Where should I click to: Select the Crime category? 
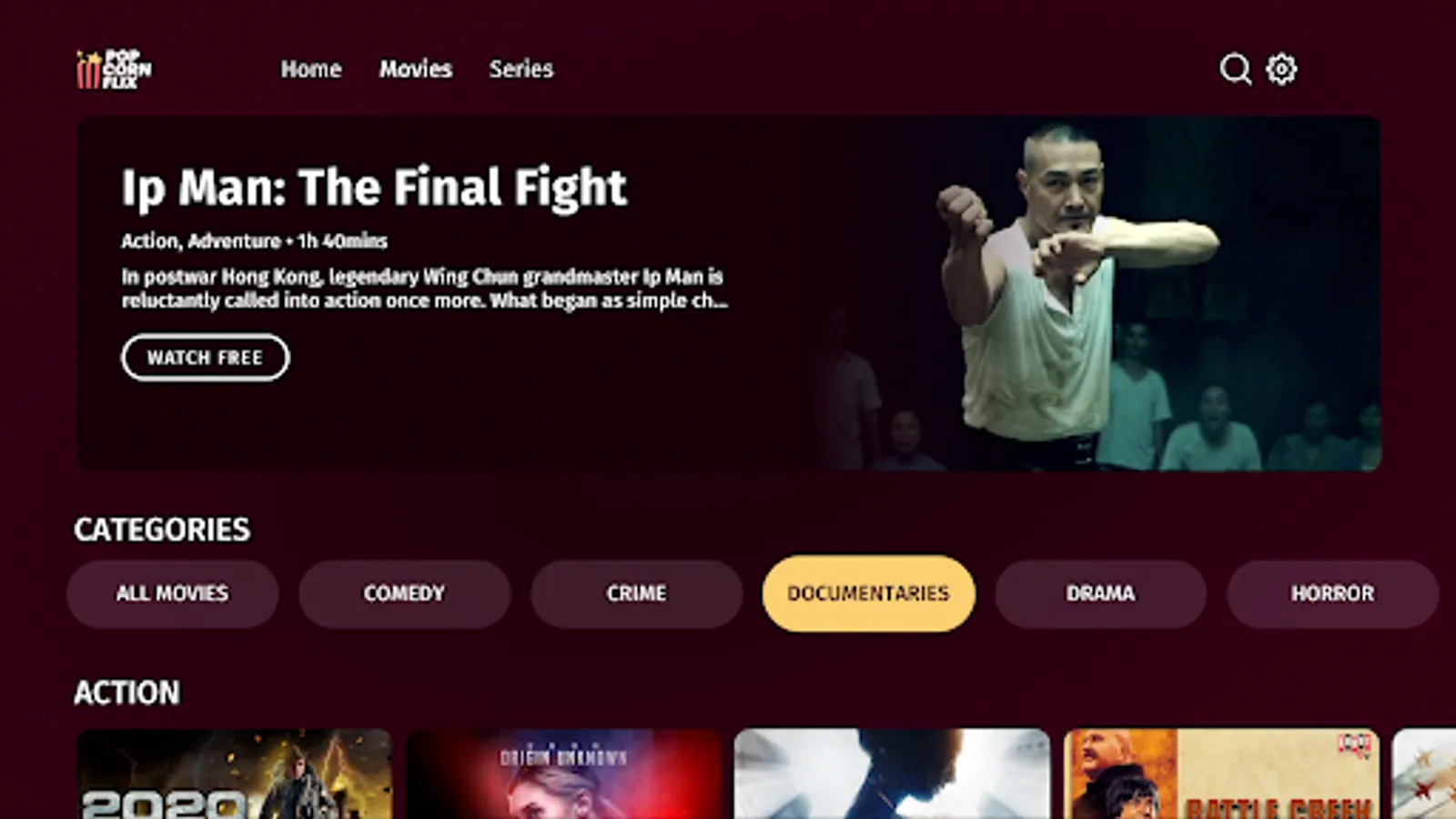[637, 593]
